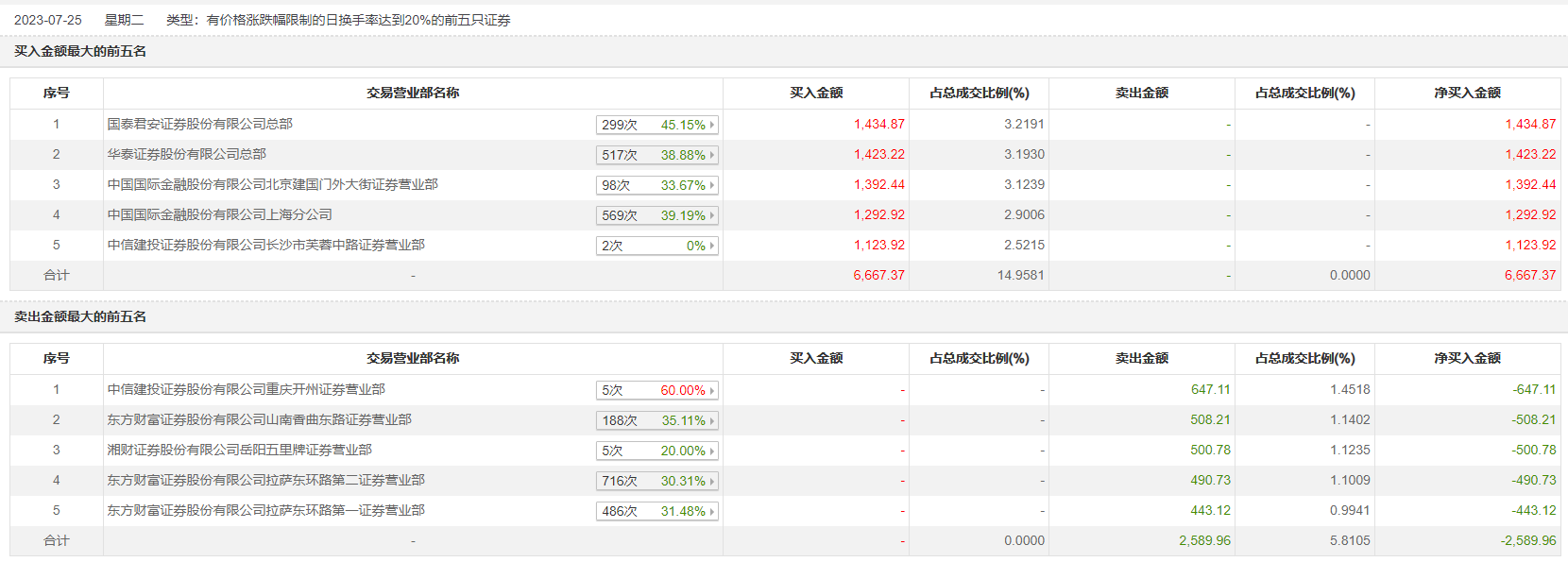Expand the 716次 30.31% stats box

[656, 481]
